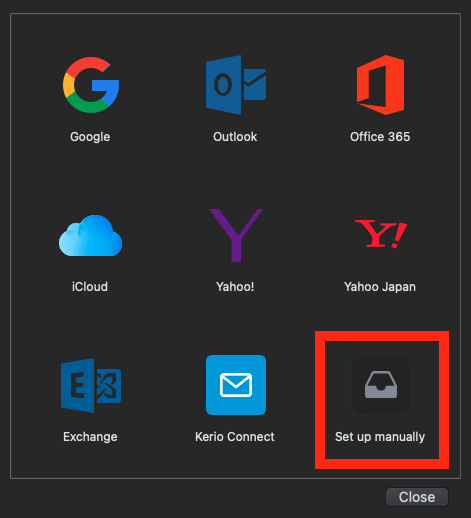Viewport: 471px width, 518px height.
Task: Click the Yahoo! text label
Action: pos(235,287)
